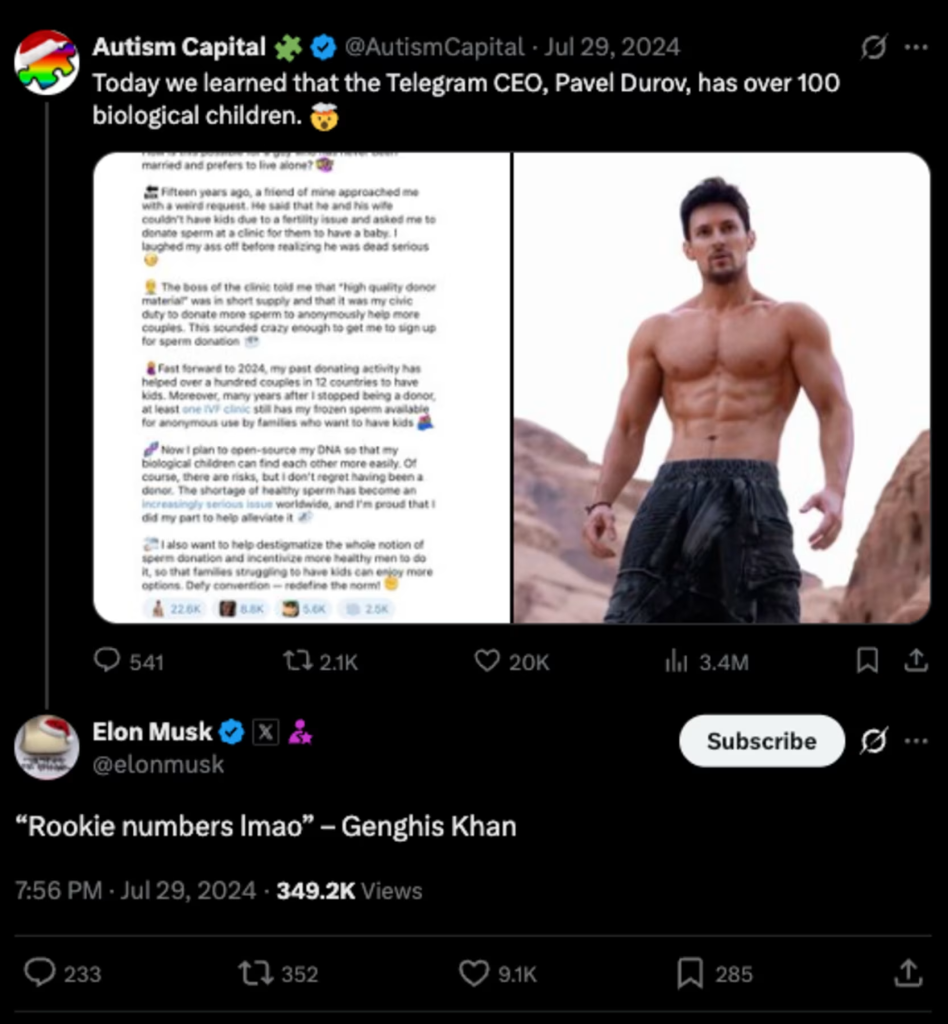View Pavel Durov's shirtless photo
Image resolution: width=948 pixels, height=1024 pixels.
point(720,385)
